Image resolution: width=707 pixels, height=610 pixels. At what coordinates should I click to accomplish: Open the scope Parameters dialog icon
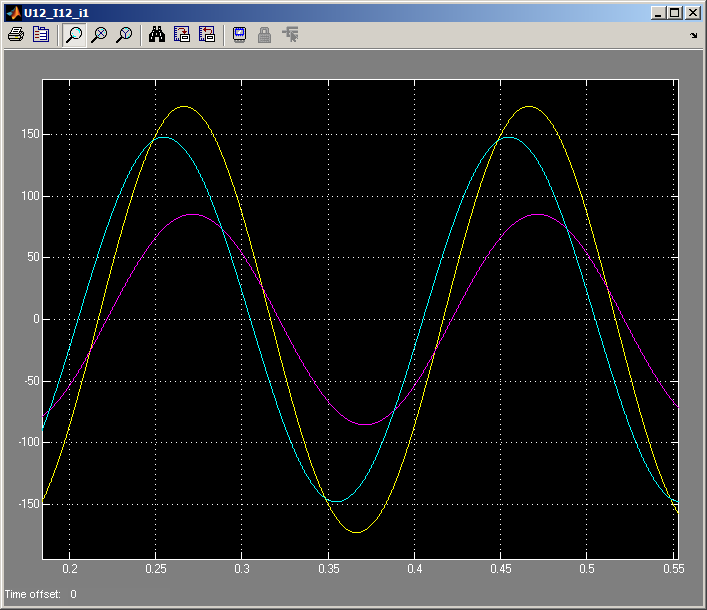(x=41, y=35)
